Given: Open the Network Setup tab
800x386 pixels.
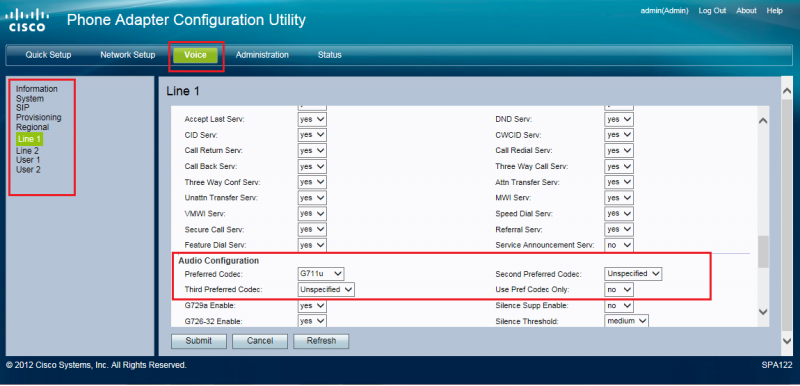Looking at the screenshot, I should coord(128,55).
